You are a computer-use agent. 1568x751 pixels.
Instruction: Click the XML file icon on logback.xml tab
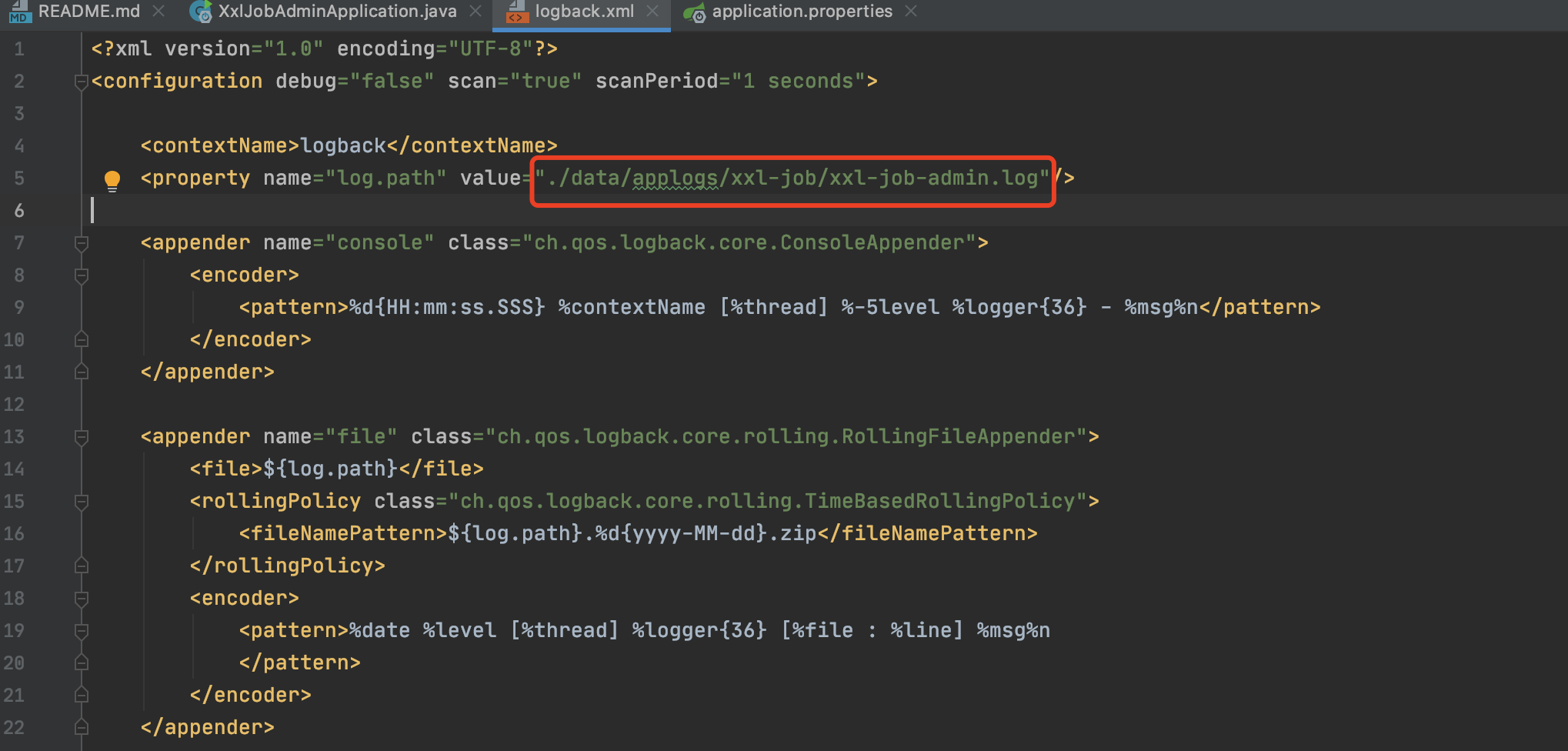point(517,12)
